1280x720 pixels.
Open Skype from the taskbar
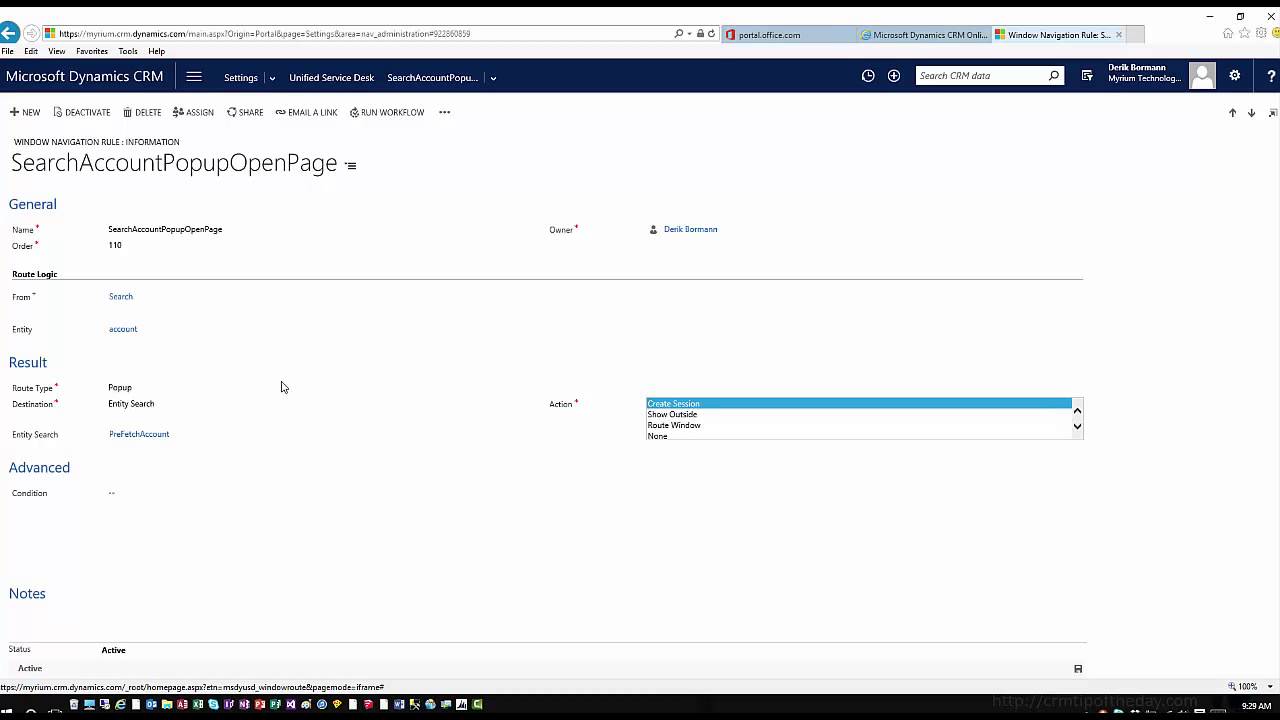pos(213,705)
